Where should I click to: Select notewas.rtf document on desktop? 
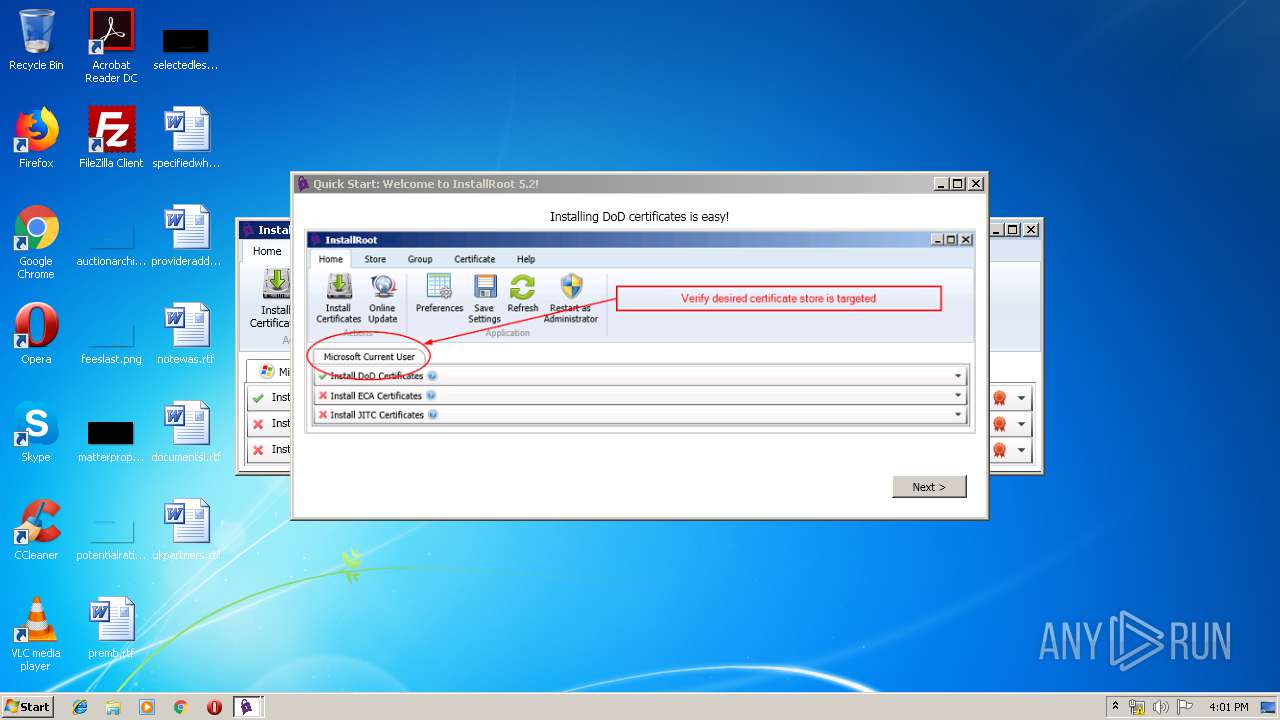click(x=186, y=334)
